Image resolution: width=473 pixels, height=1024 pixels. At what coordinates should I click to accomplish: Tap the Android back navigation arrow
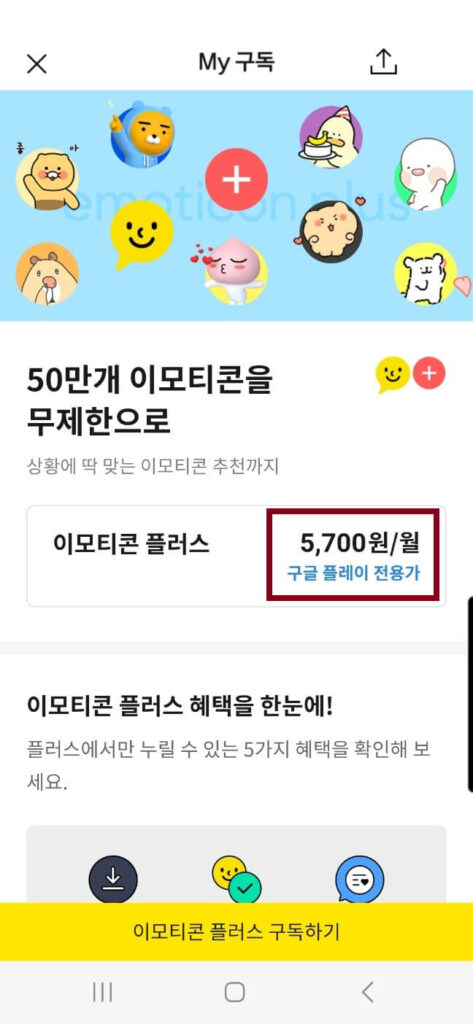click(368, 992)
